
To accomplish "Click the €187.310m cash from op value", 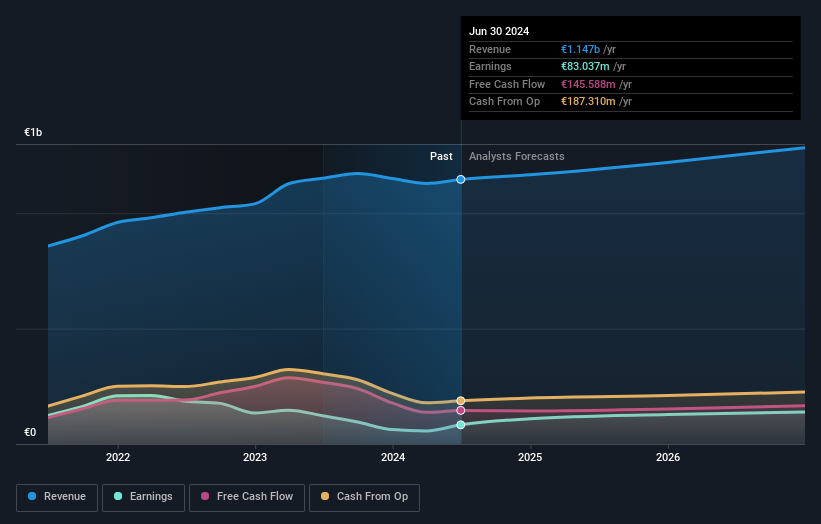I will (589, 102).
